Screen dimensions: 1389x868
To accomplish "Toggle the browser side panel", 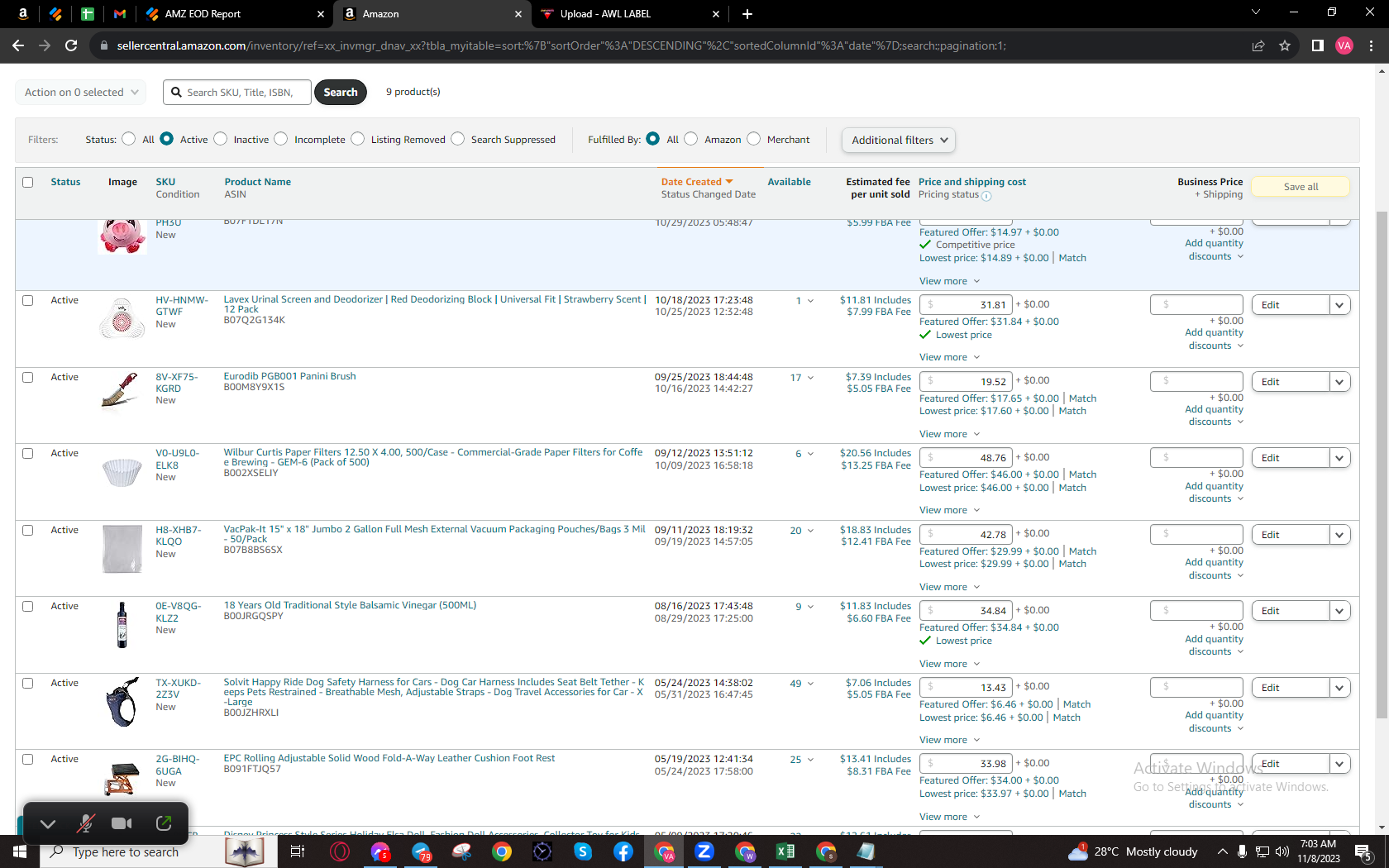I will coord(1318,45).
